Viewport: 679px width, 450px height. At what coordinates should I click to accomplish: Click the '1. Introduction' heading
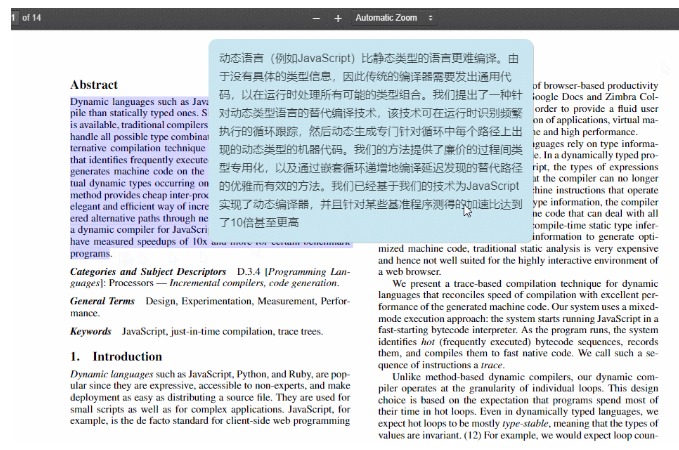pyautogui.click(x=116, y=356)
